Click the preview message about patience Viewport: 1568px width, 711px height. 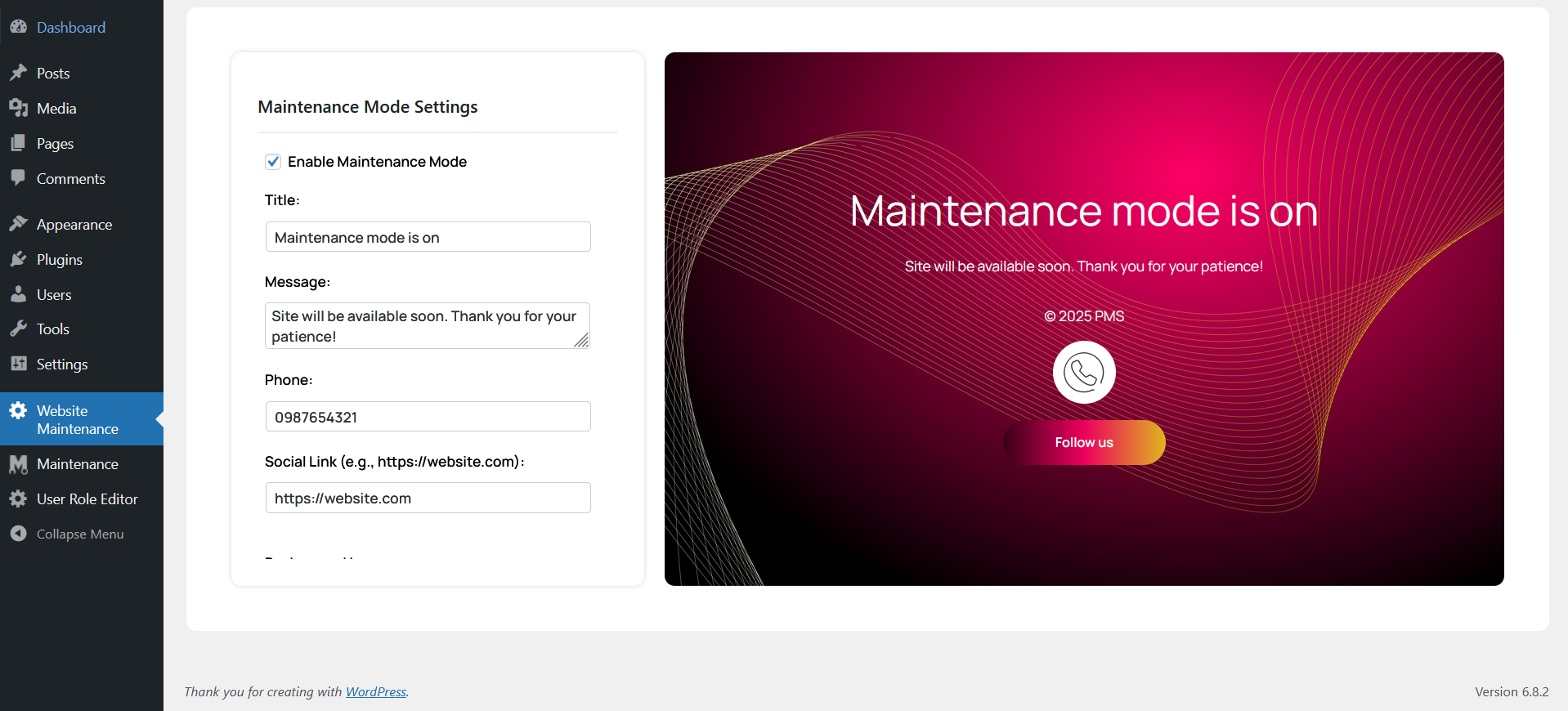click(1084, 266)
